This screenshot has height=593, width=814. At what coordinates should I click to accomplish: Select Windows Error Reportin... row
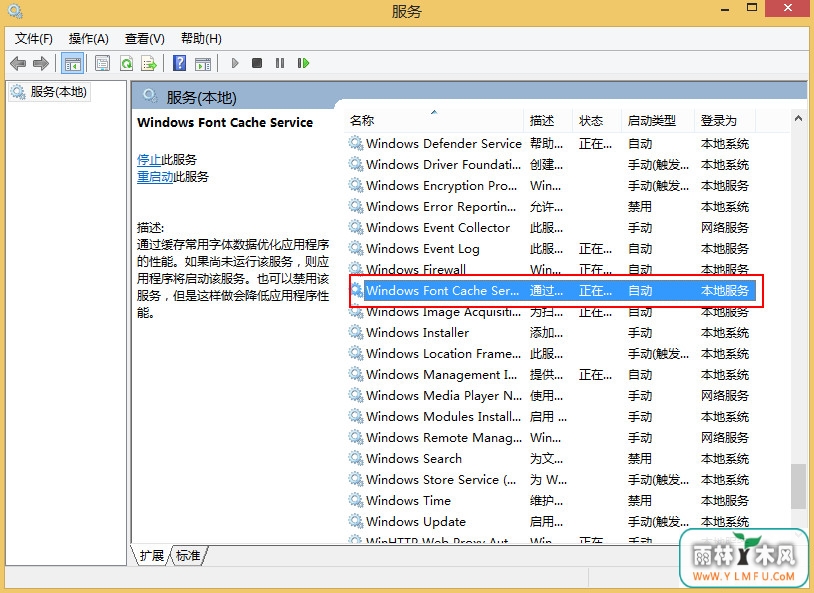pos(551,207)
